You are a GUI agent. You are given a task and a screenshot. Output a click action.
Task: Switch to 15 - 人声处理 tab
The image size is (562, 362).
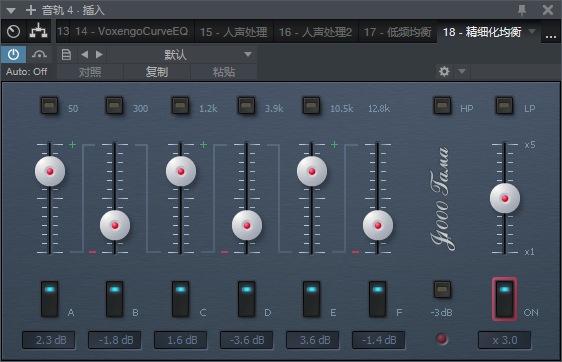(x=233, y=32)
